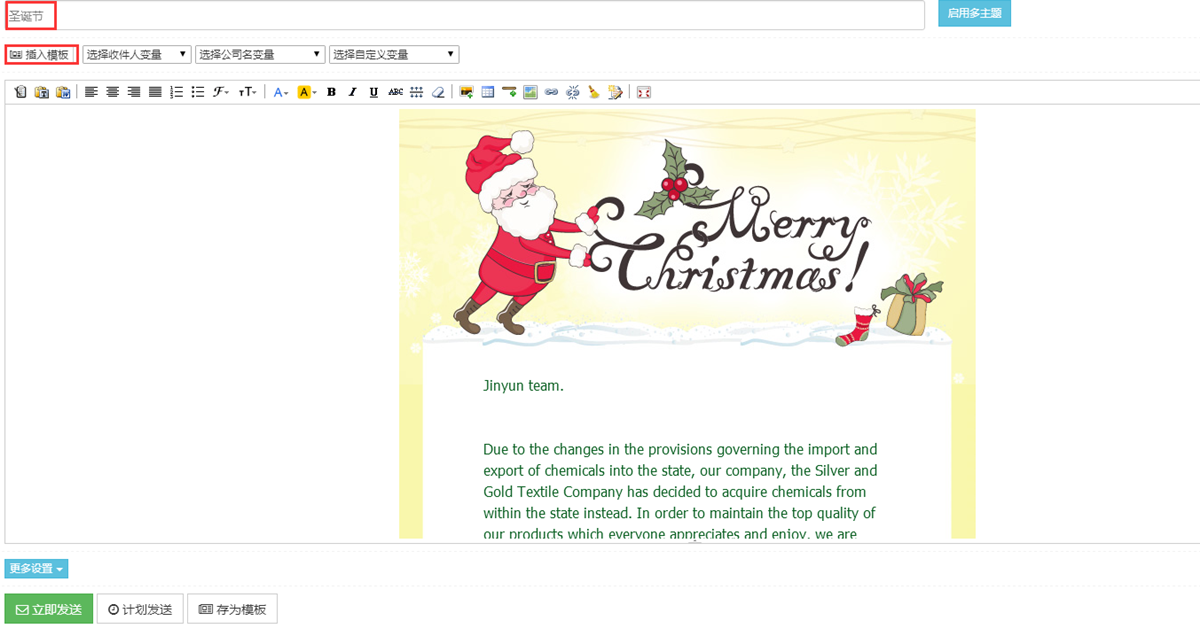Click the Bold formatting icon
1200x628 pixels.
tap(331, 92)
